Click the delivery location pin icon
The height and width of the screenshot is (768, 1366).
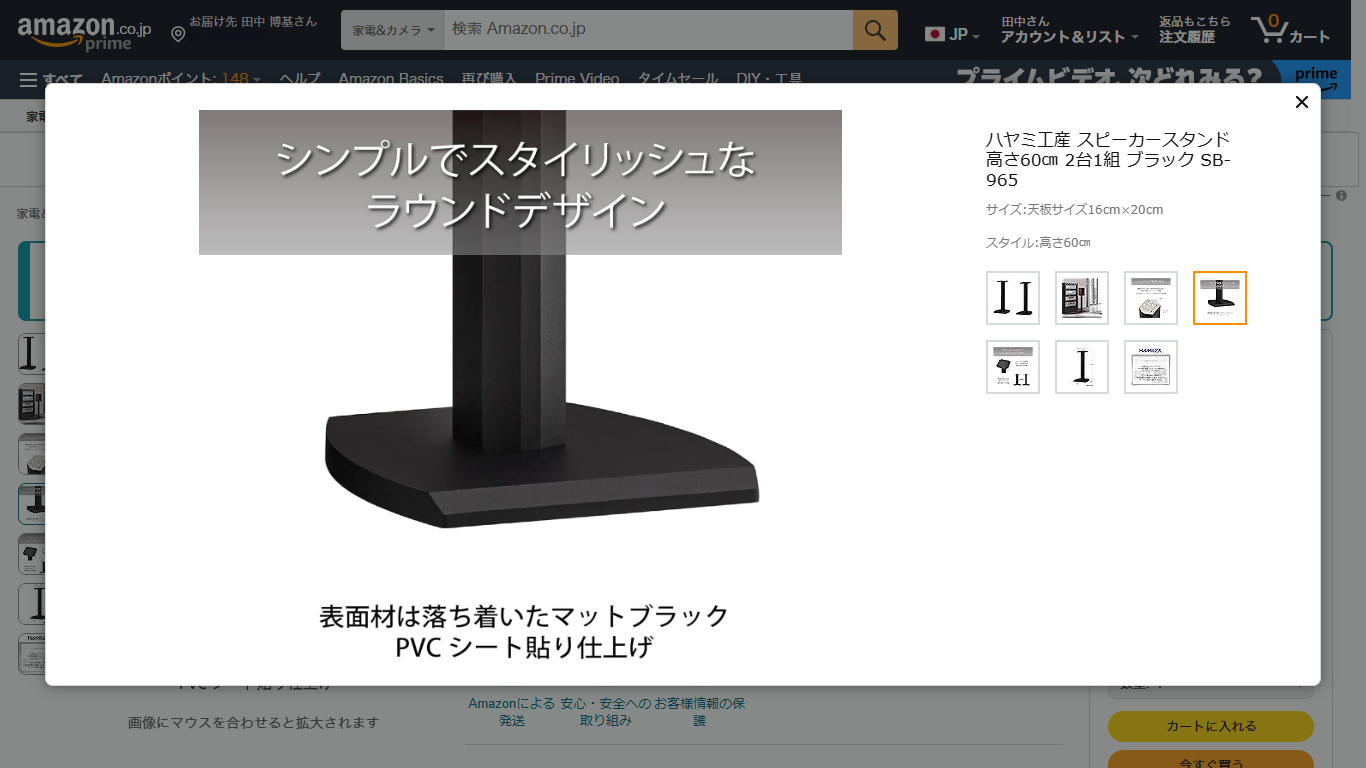point(178,35)
